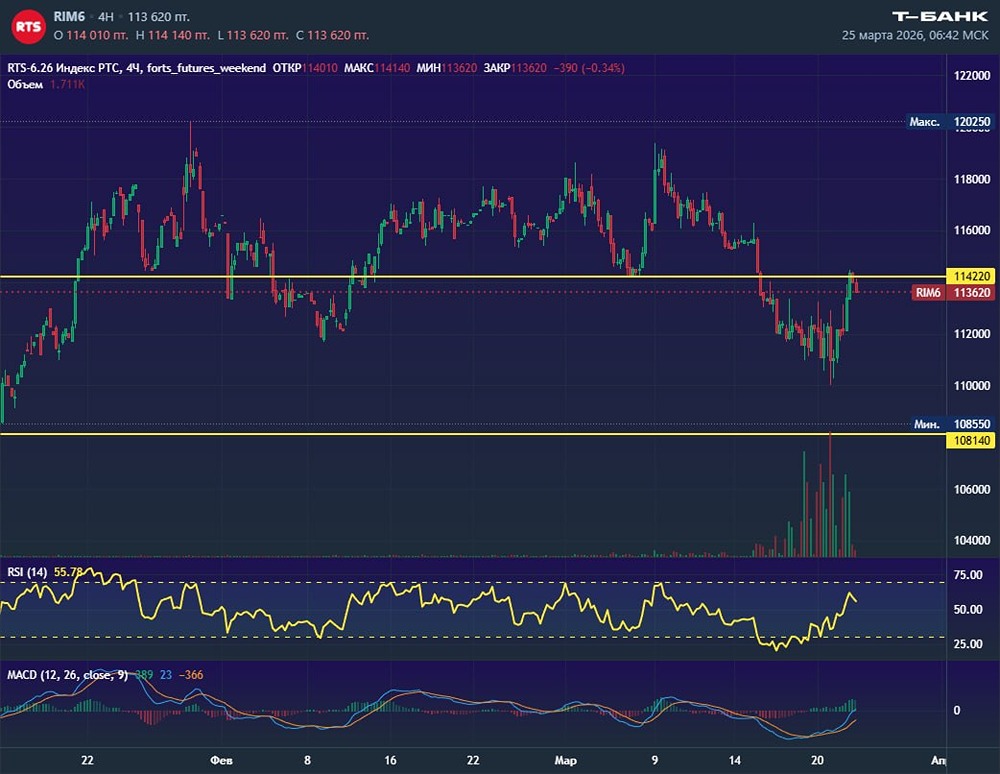Click the red RTS logo icon
The image size is (1000, 774).
tap(28, 26)
